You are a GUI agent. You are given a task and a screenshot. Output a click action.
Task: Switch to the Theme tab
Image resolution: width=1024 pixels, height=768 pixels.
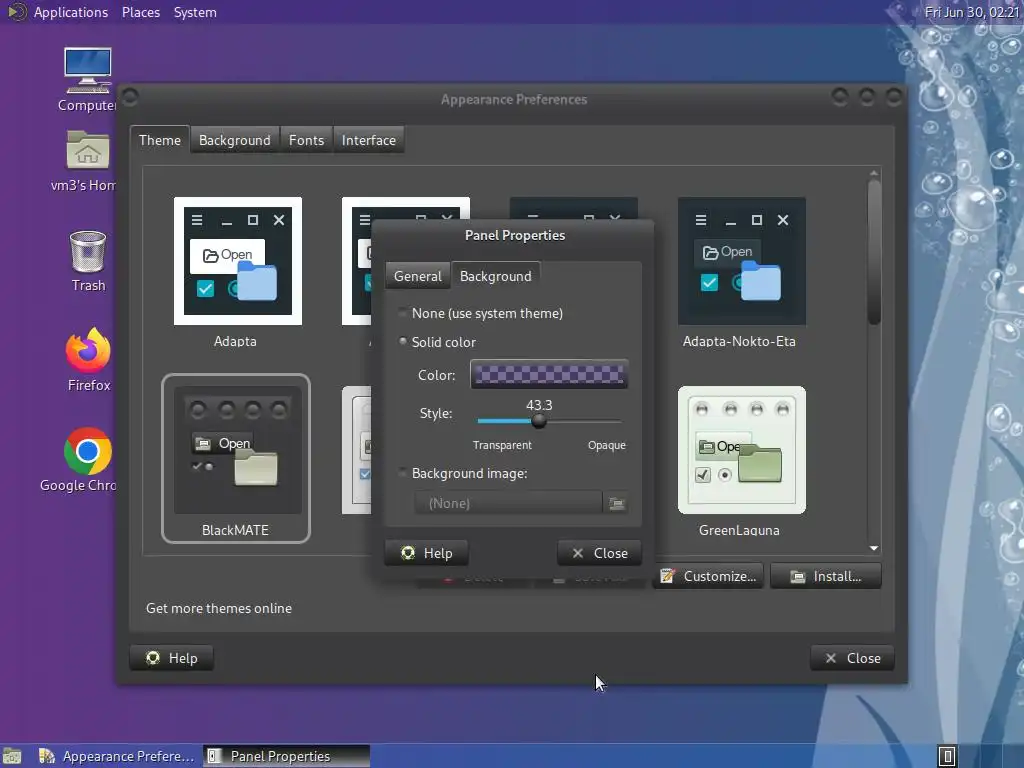pyautogui.click(x=159, y=140)
